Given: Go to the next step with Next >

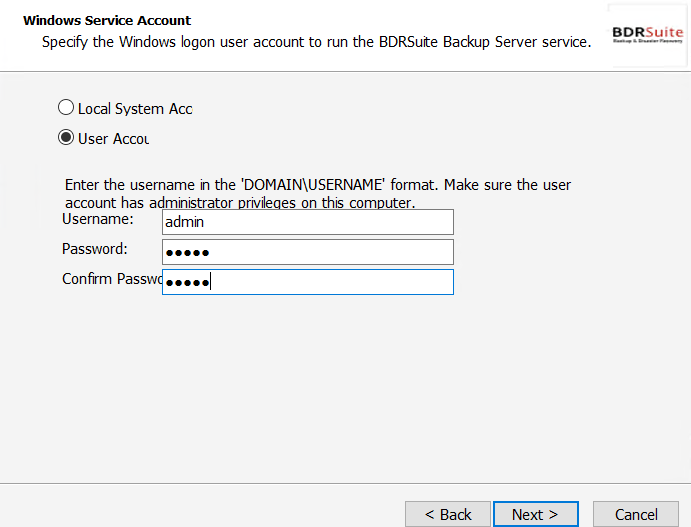Looking at the screenshot, I should pyautogui.click(x=535, y=514).
